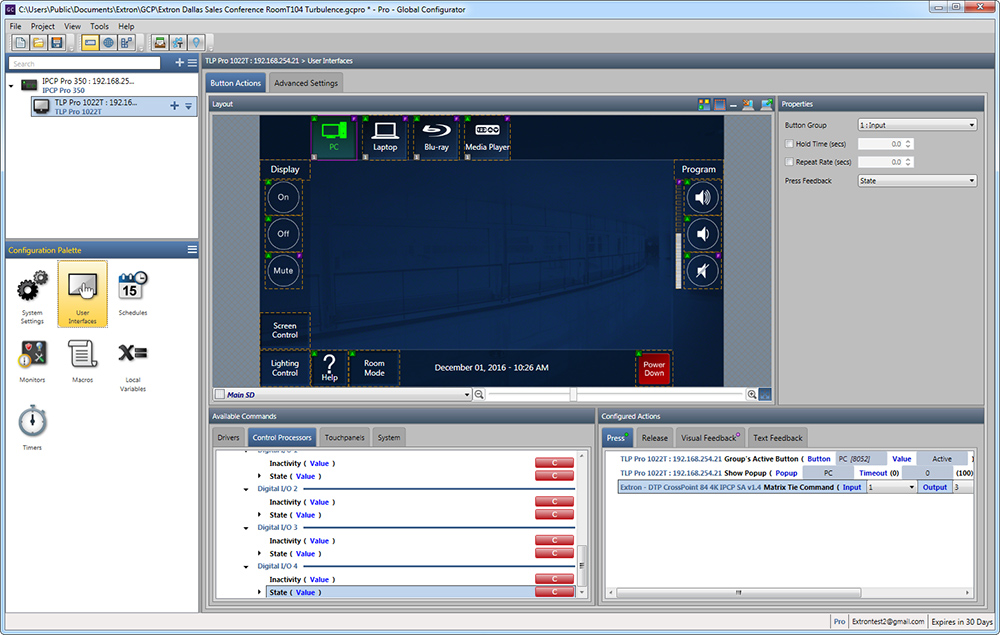Click the dotted selection frame icon in the Layout header
The width and height of the screenshot is (1000, 635).
point(719,104)
